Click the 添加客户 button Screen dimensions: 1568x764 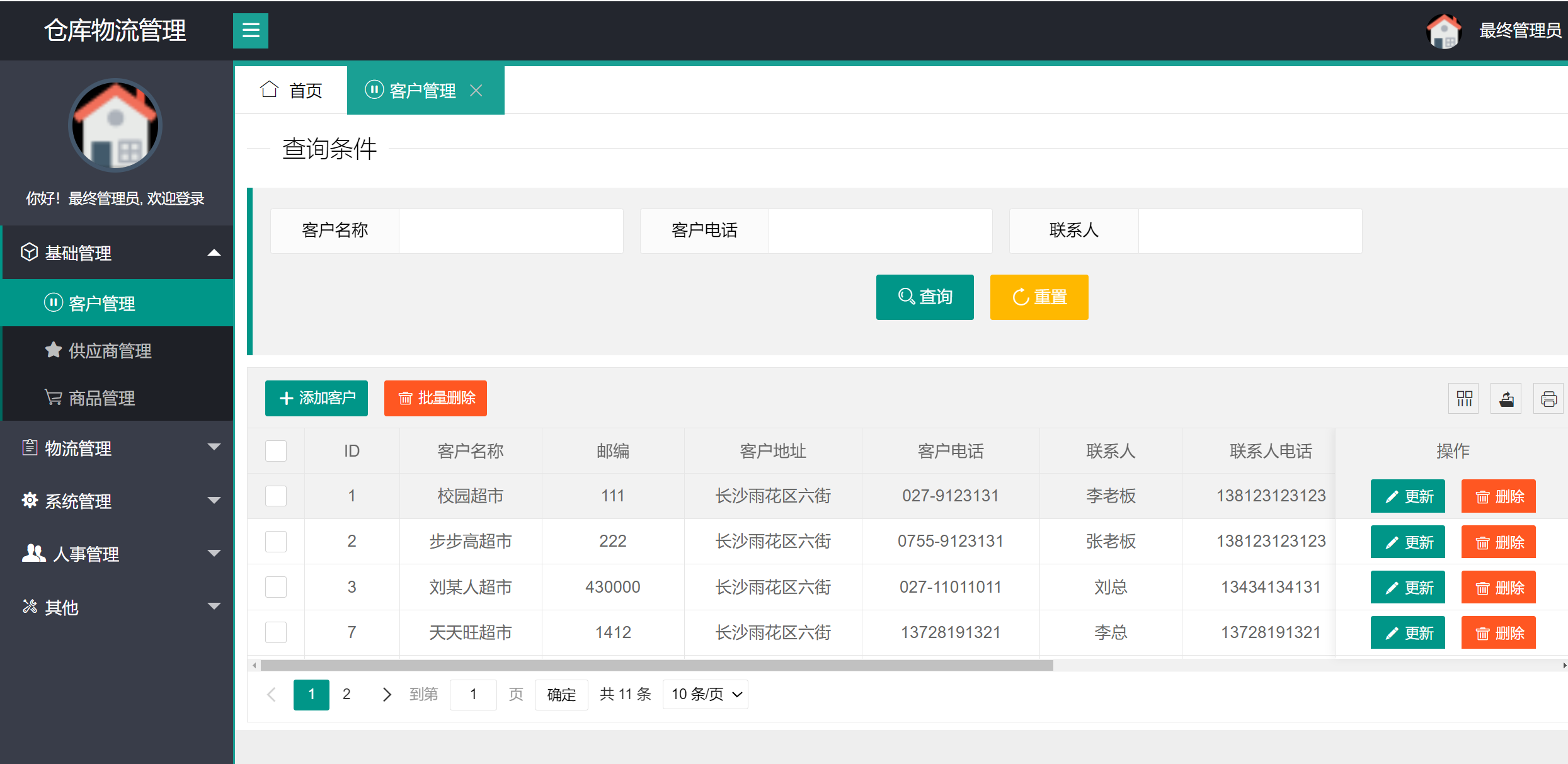pos(316,398)
